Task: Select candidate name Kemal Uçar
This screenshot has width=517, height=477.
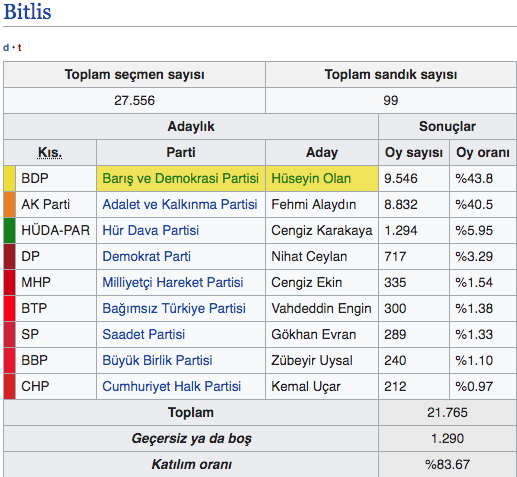Action: (306, 386)
